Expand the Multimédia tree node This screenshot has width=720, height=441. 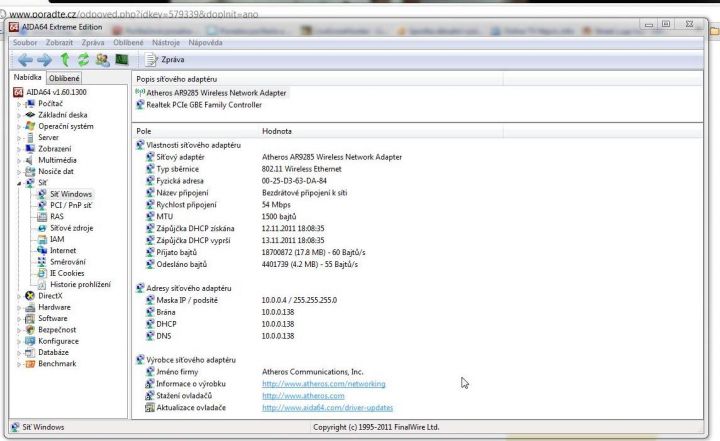click(19, 161)
